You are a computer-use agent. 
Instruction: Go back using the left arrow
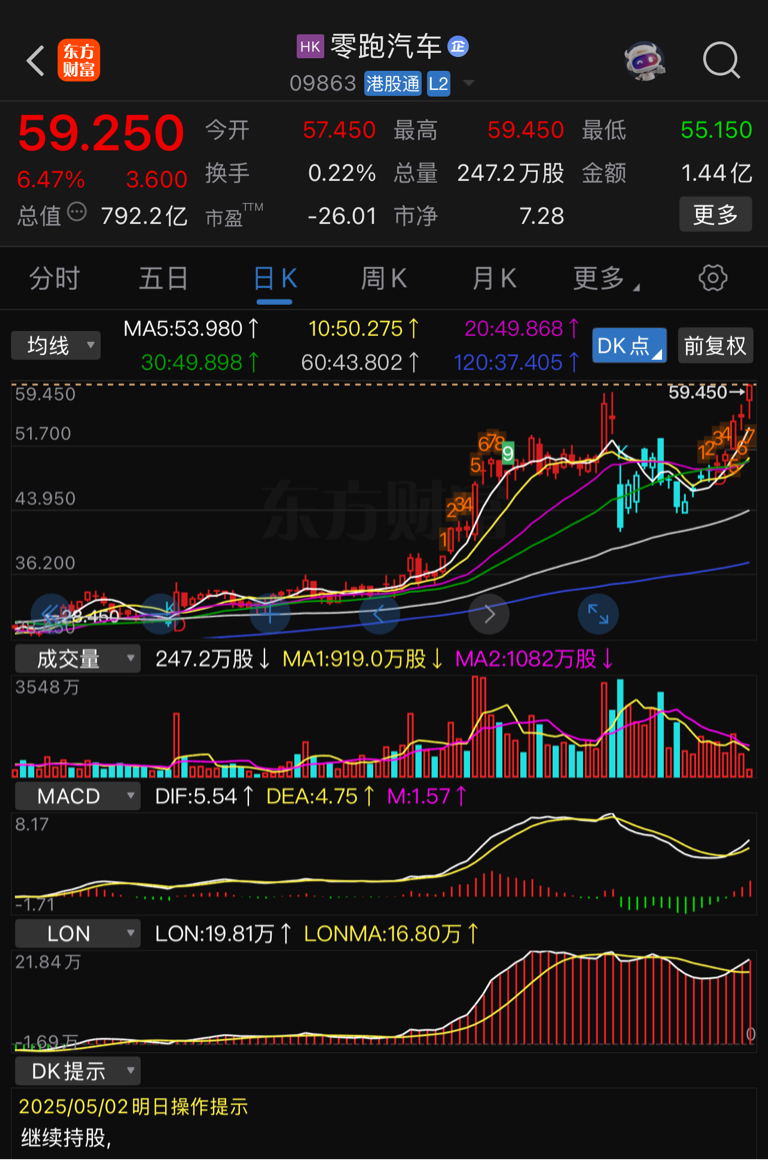tap(36, 61)
